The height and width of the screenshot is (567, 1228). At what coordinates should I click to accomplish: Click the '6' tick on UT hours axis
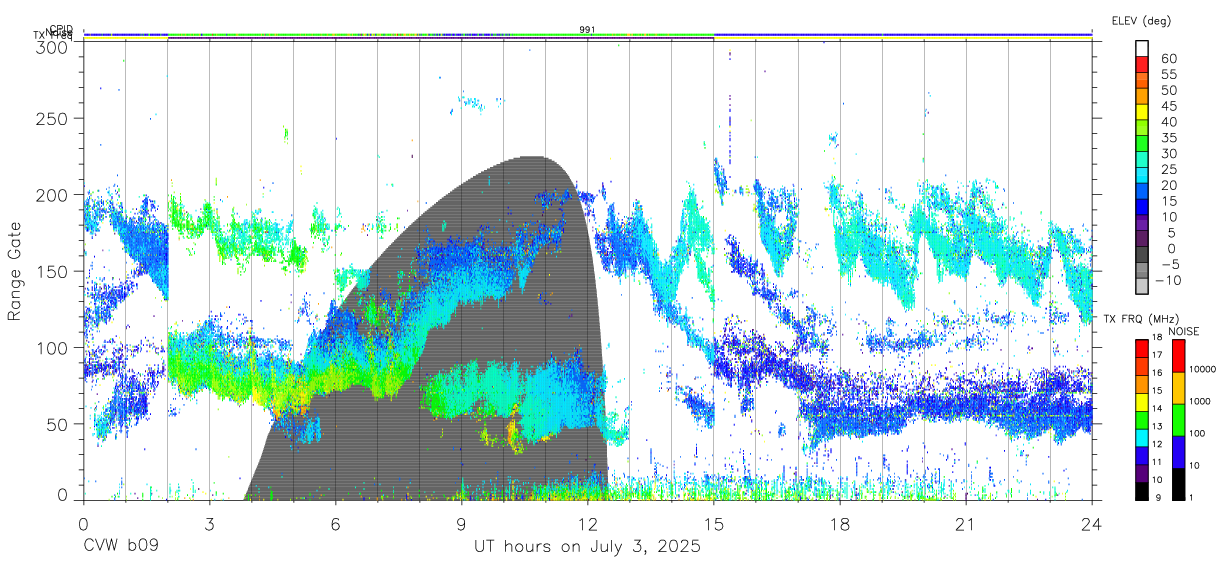pyautogui.click(x=335, y=524)
